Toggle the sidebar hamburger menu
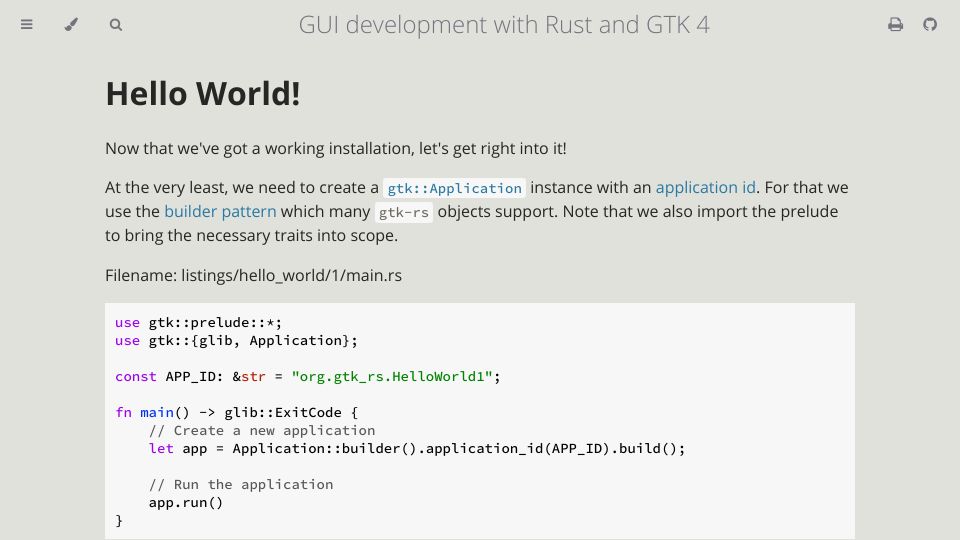This screenshot has height=540, width=960. tap(26, 24)
